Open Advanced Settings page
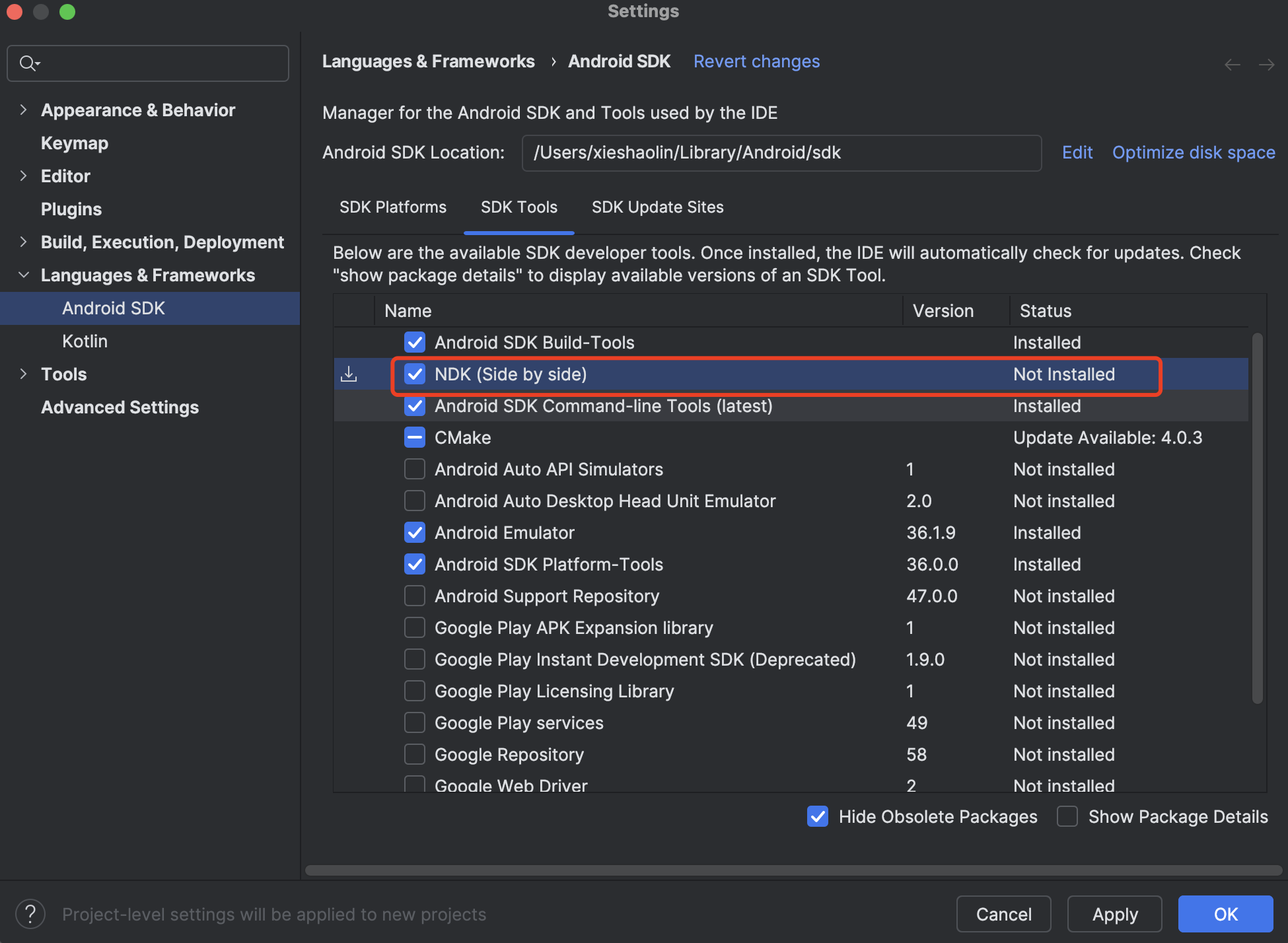This screenshot has height=943, width=1288. (120, 407)
